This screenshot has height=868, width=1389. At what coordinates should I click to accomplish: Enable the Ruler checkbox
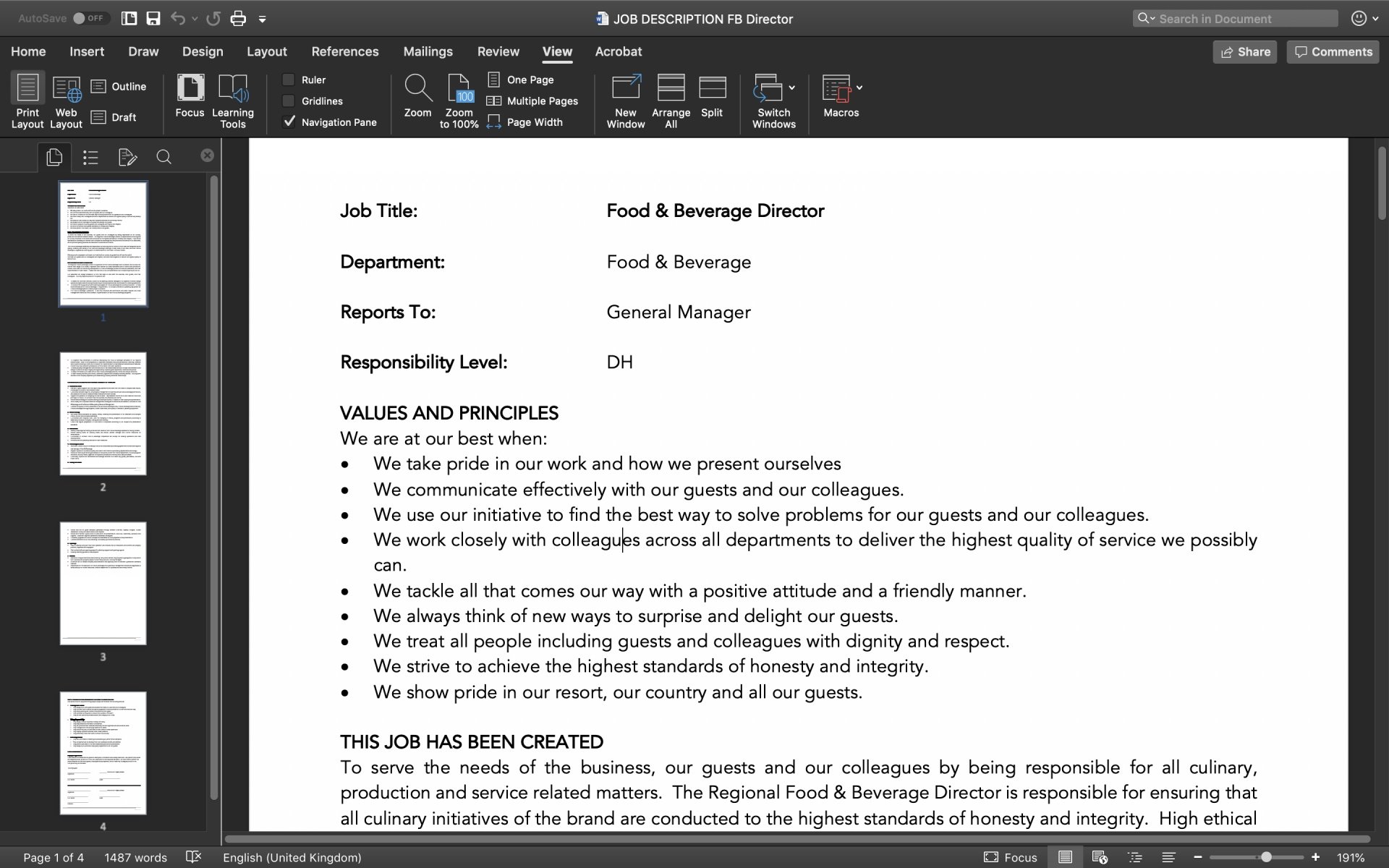tap(289, 80)
